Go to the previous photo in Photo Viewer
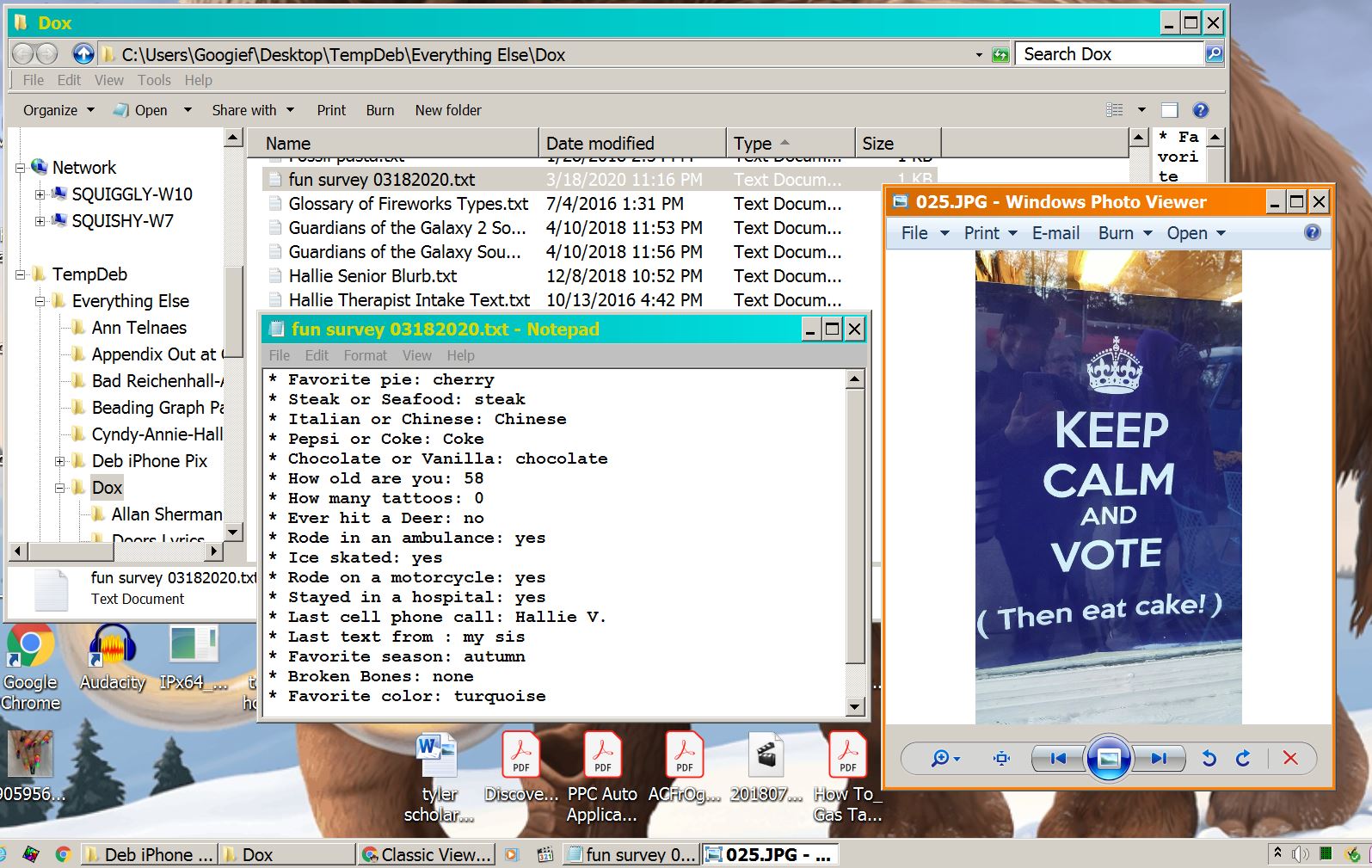Viewport: 1372px width, 868px height. pos(1059,758)
